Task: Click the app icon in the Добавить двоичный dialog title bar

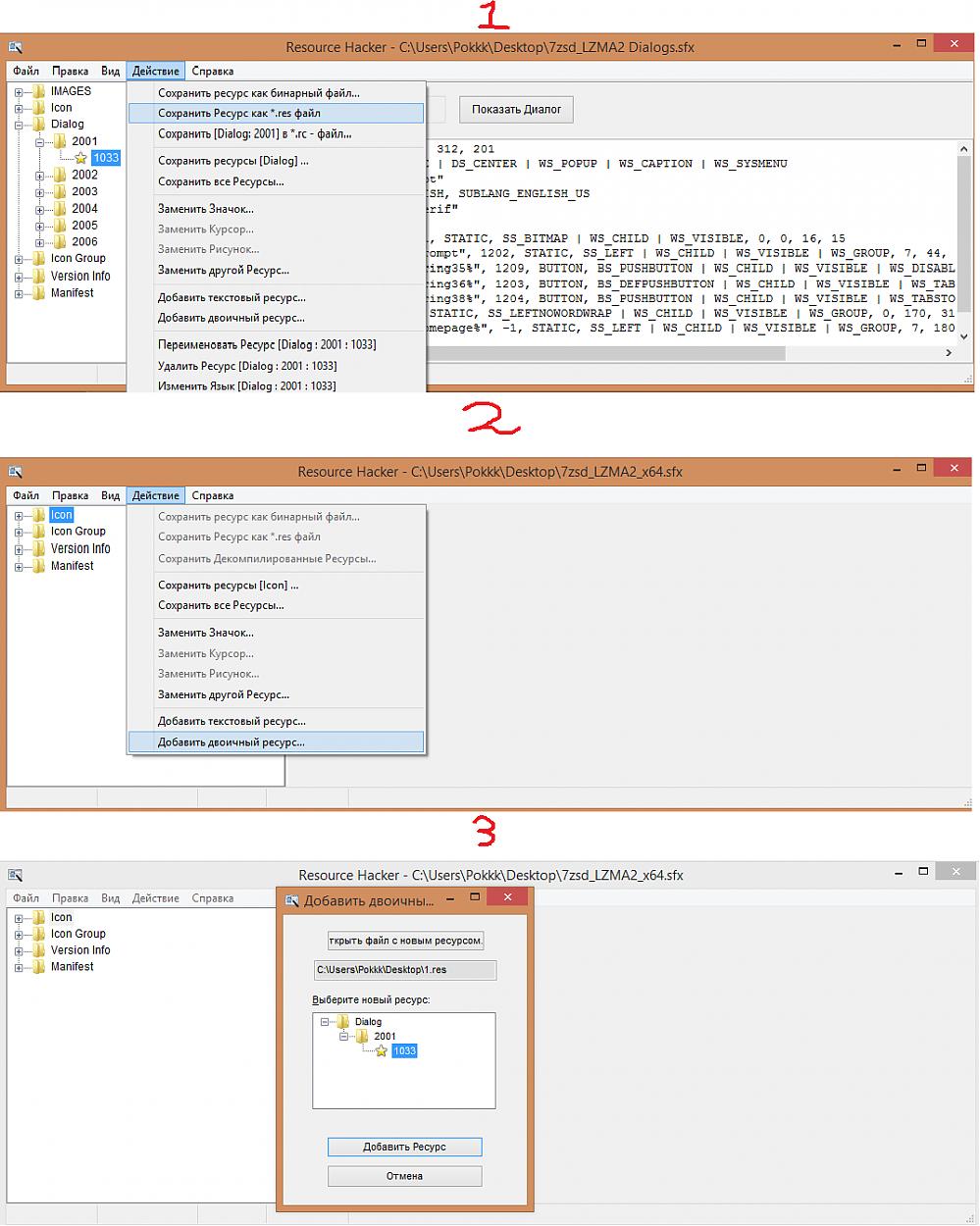Action: [292, 900]
